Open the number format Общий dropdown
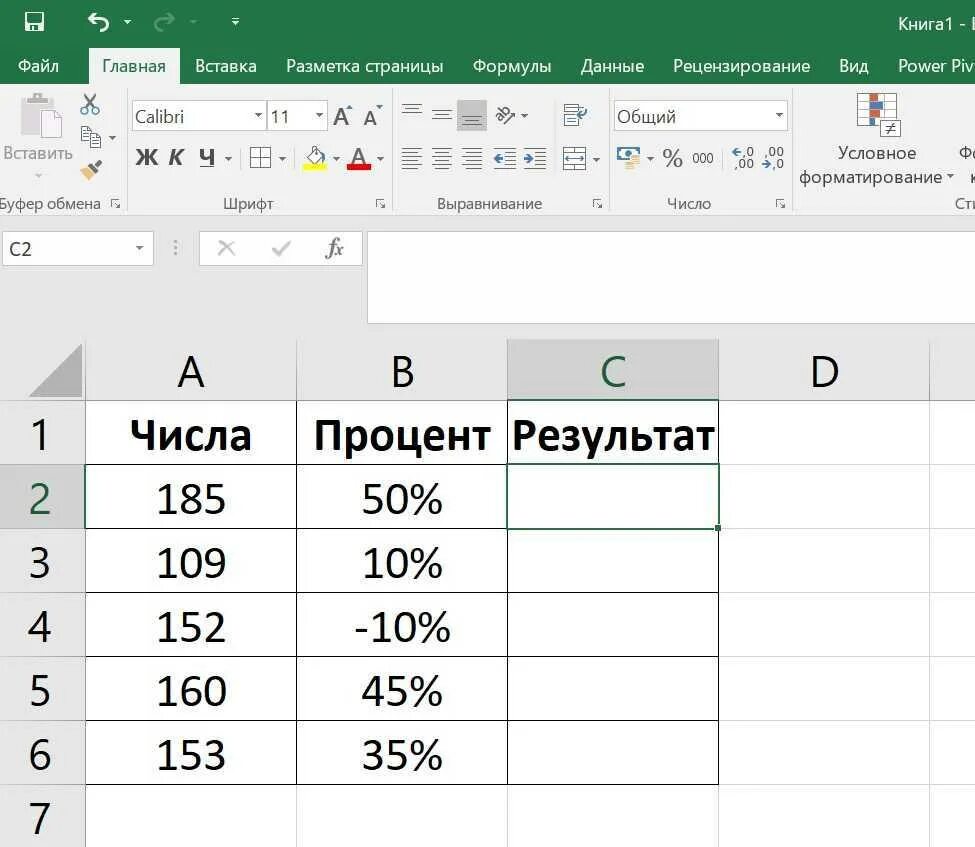 [779, 116]
